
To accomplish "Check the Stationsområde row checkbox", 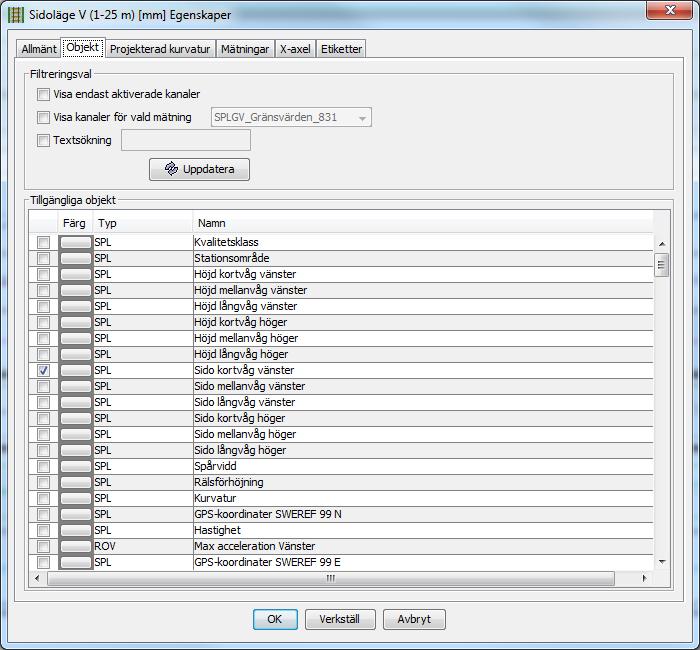I will (43, 258).
